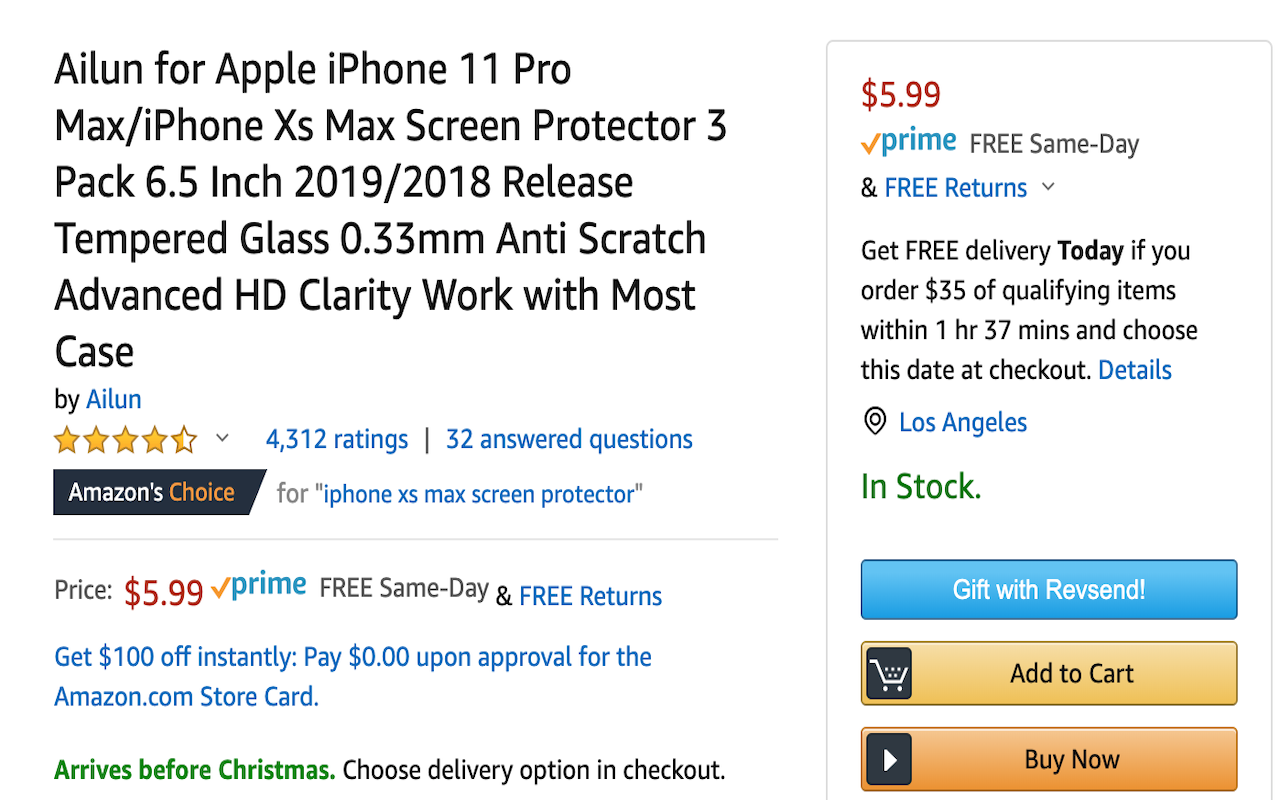1280x800 pixels.
Task: View the 32 answered questions
Action: coord(569,439)
